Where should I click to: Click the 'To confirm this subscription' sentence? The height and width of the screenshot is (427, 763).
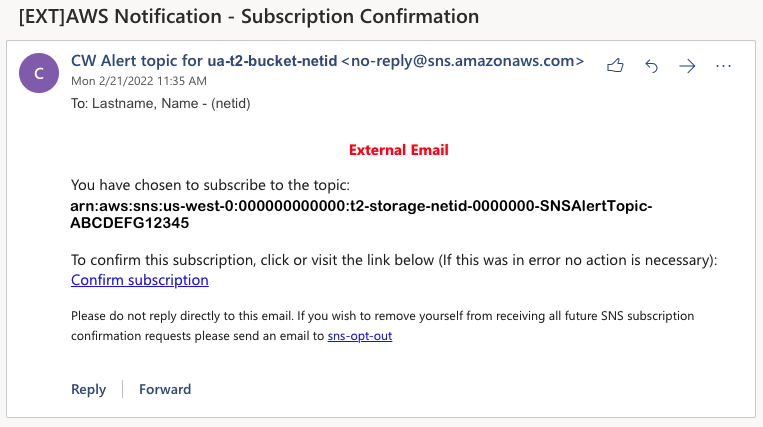tap(394, 260)
